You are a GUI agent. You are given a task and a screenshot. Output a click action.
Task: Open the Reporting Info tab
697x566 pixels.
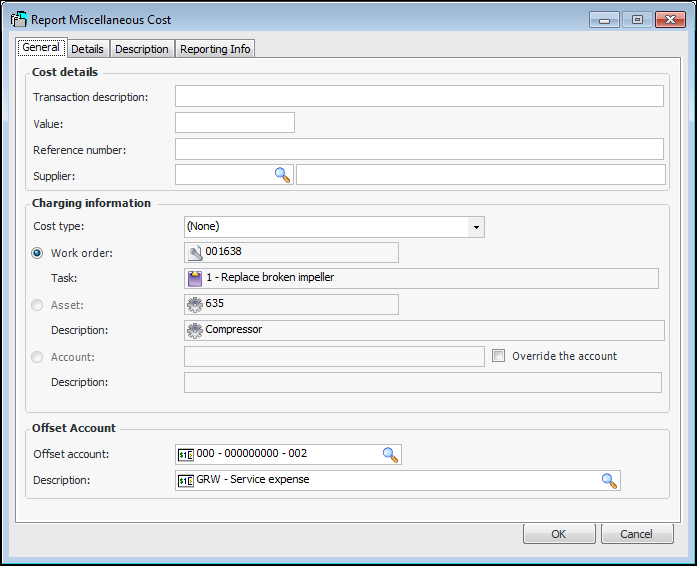[216, 49]
